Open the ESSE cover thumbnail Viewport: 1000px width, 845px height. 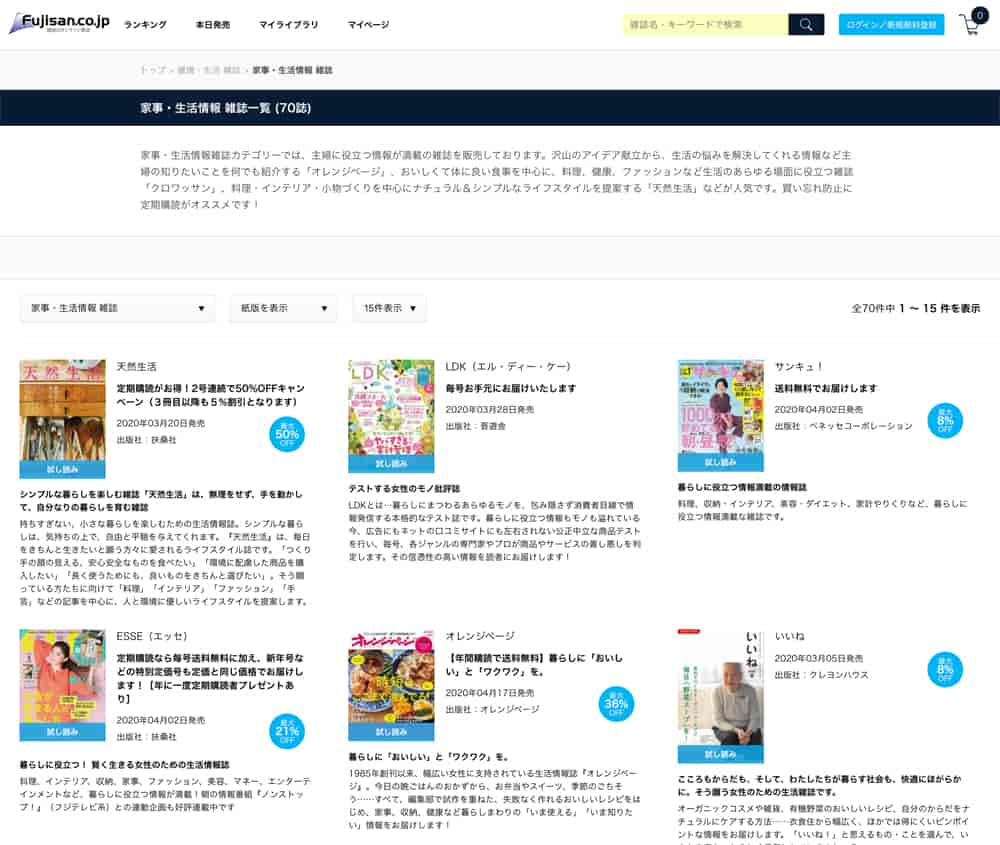click(62, 677)
